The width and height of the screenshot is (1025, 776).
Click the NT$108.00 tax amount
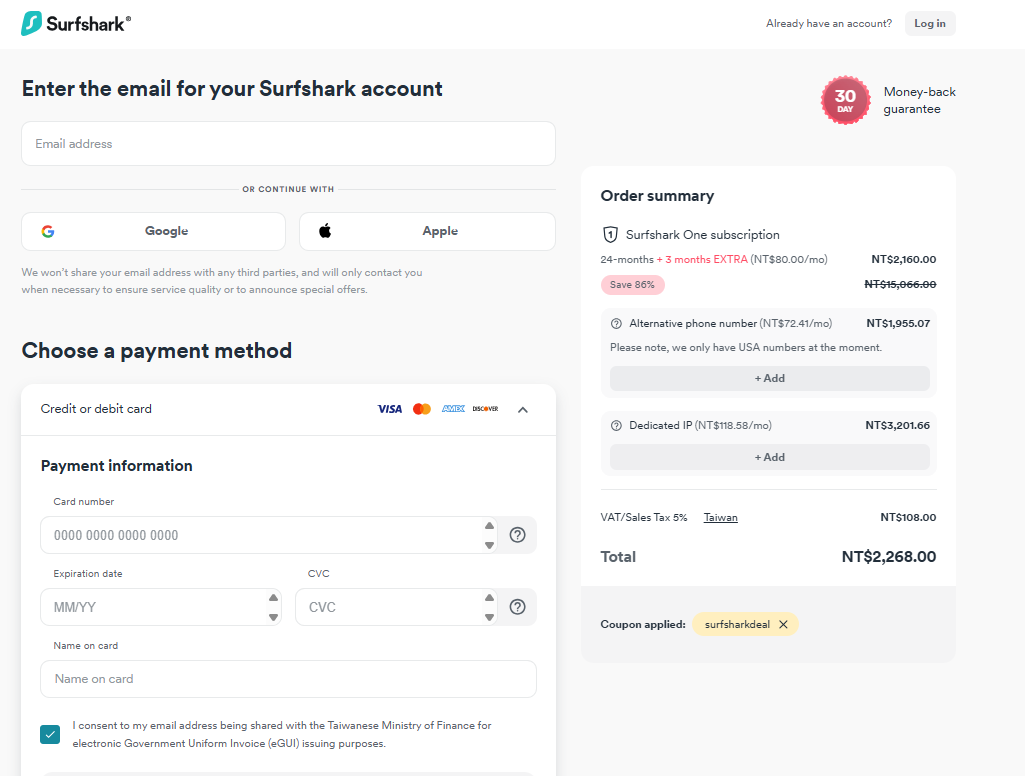click(x=908, y=518)
